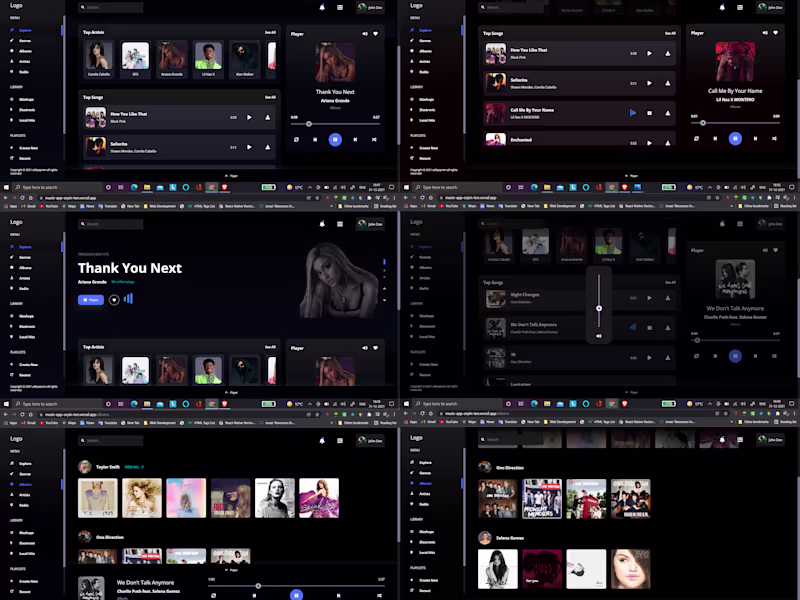Click search field on Taylor Swift albums screen
The height and width of the screenshot is (600, 800).
pyautogui.click(x=111, y=440)
